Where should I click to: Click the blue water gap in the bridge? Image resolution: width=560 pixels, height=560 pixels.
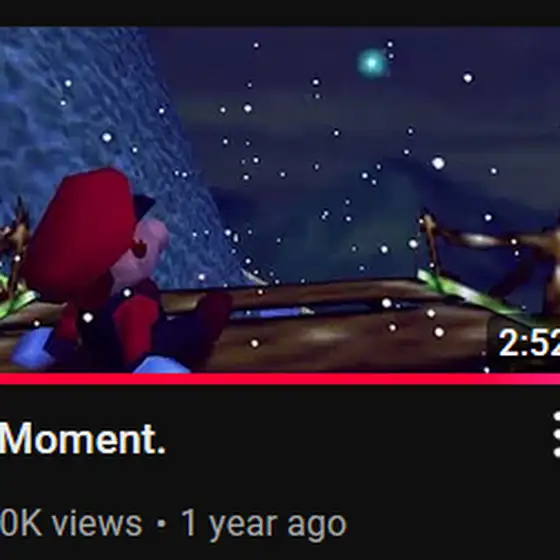[x=277, y=312]
